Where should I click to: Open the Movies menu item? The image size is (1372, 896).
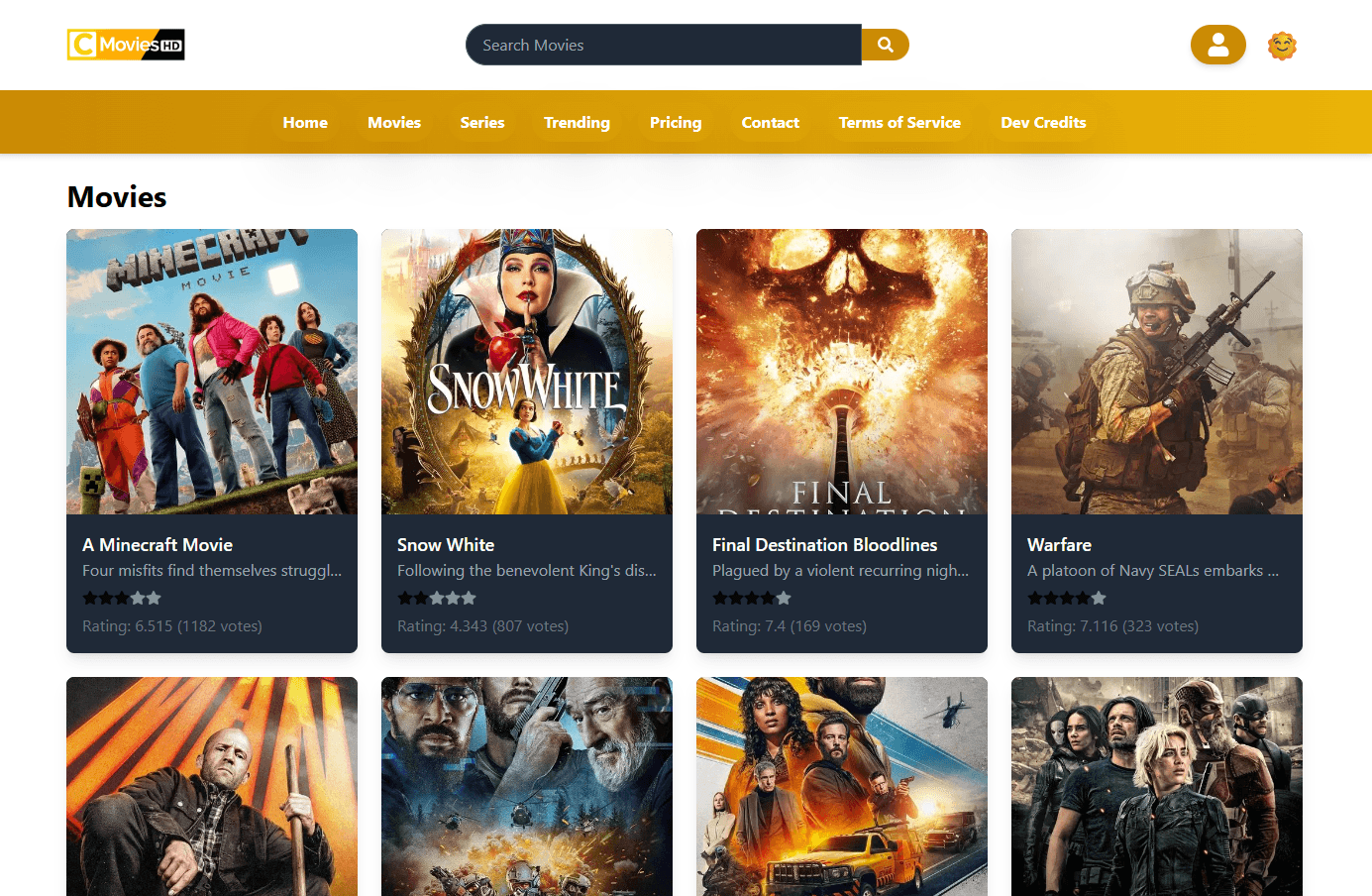[394, 122]
